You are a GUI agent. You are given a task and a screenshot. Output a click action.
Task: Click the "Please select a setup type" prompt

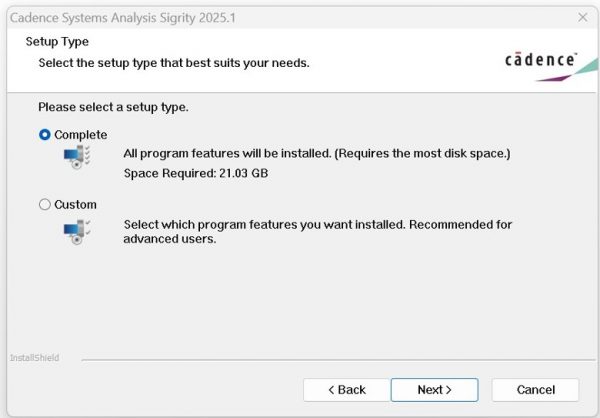113,107
